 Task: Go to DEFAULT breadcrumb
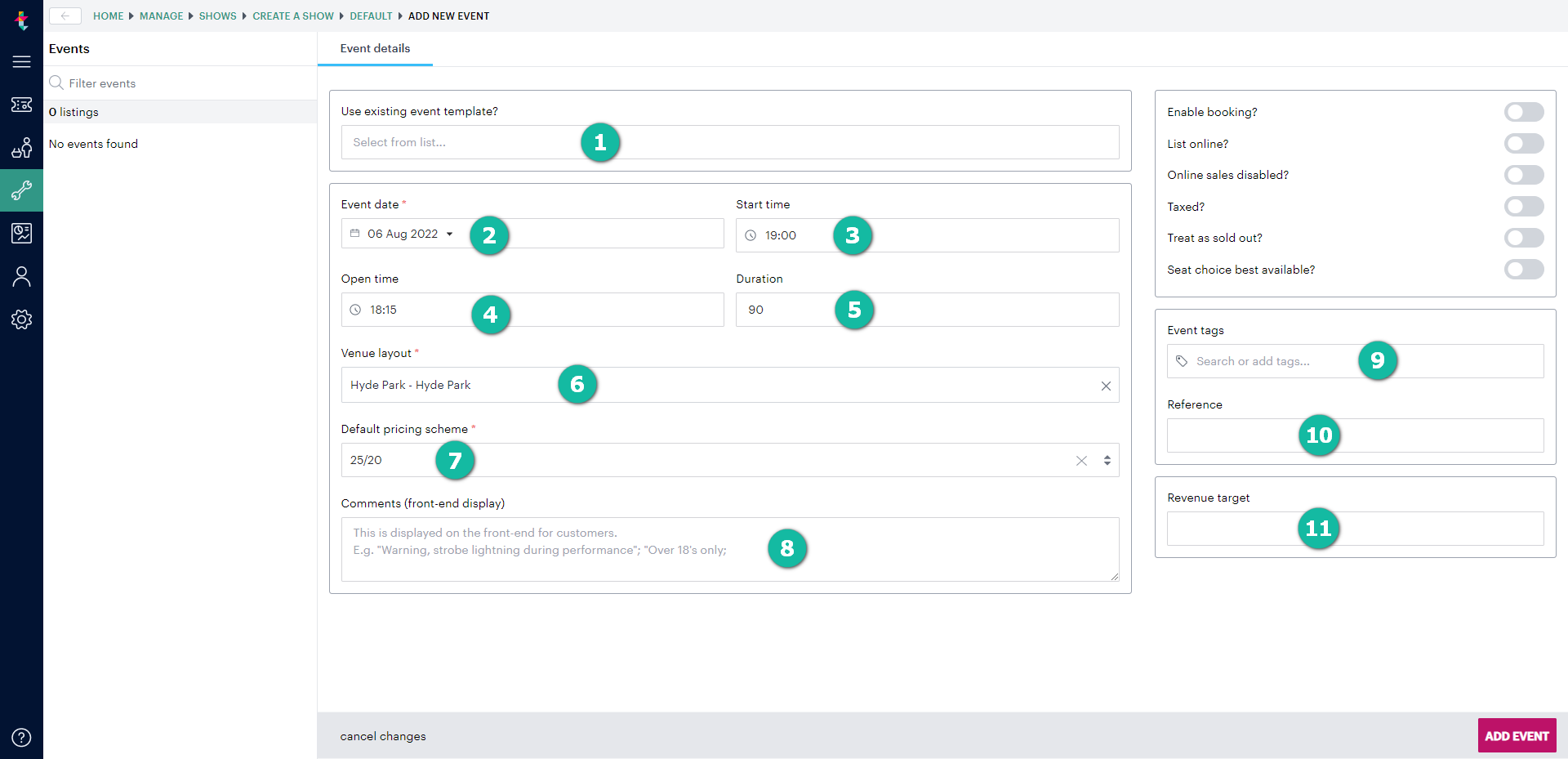click(x=371, y=16)
